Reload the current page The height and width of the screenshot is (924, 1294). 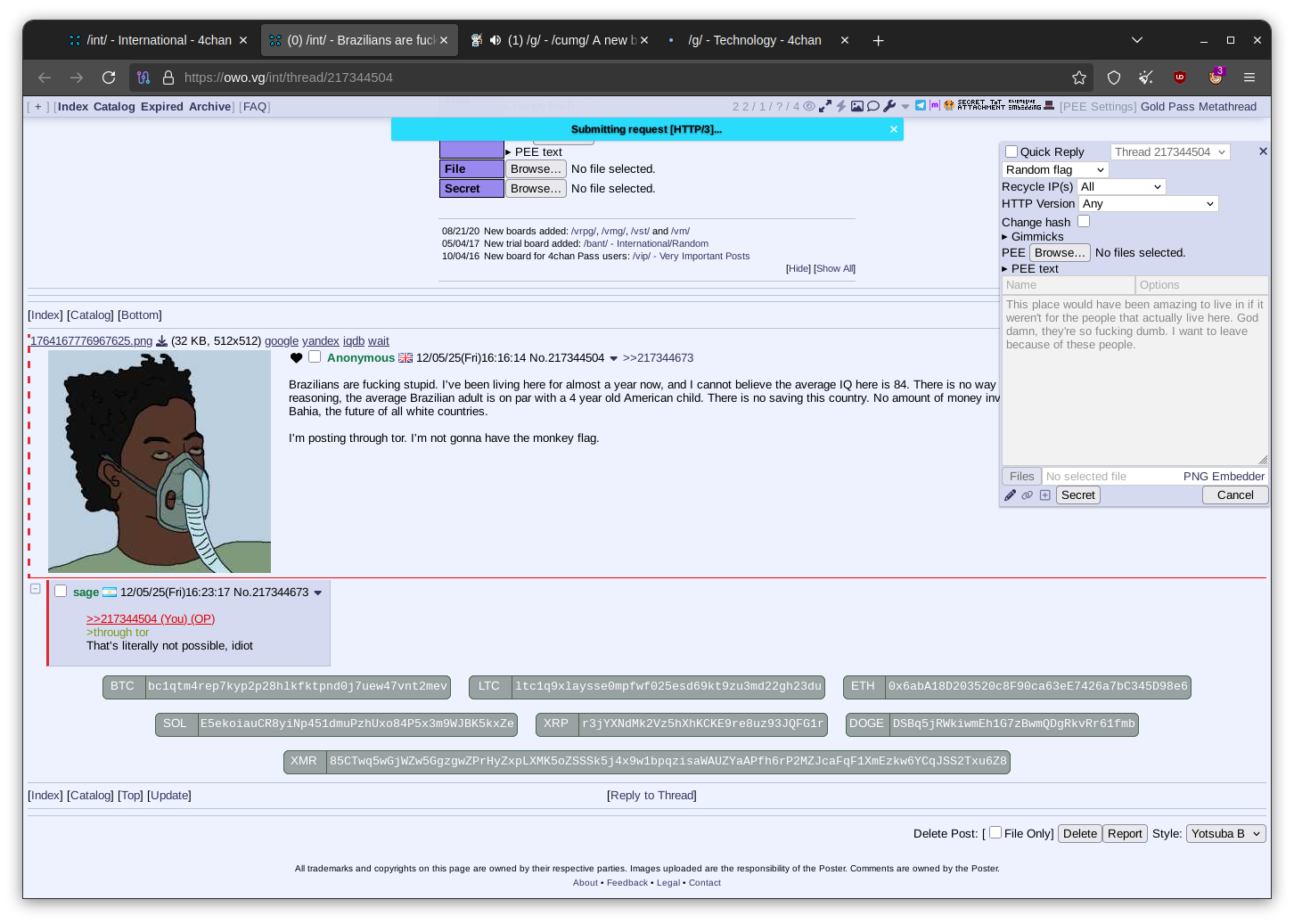pos(109,78)
